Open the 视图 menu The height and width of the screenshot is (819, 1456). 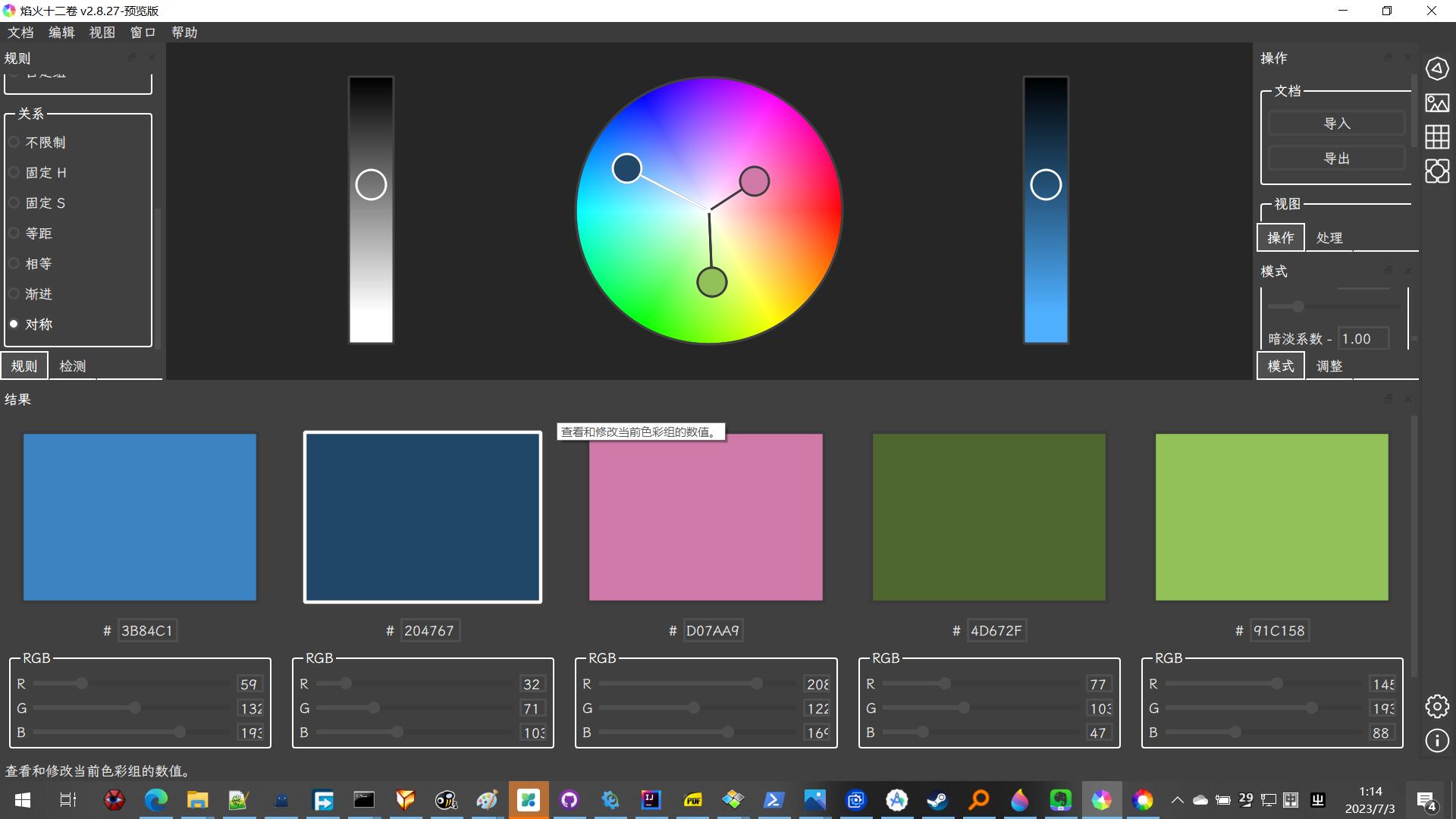point(102,33)
